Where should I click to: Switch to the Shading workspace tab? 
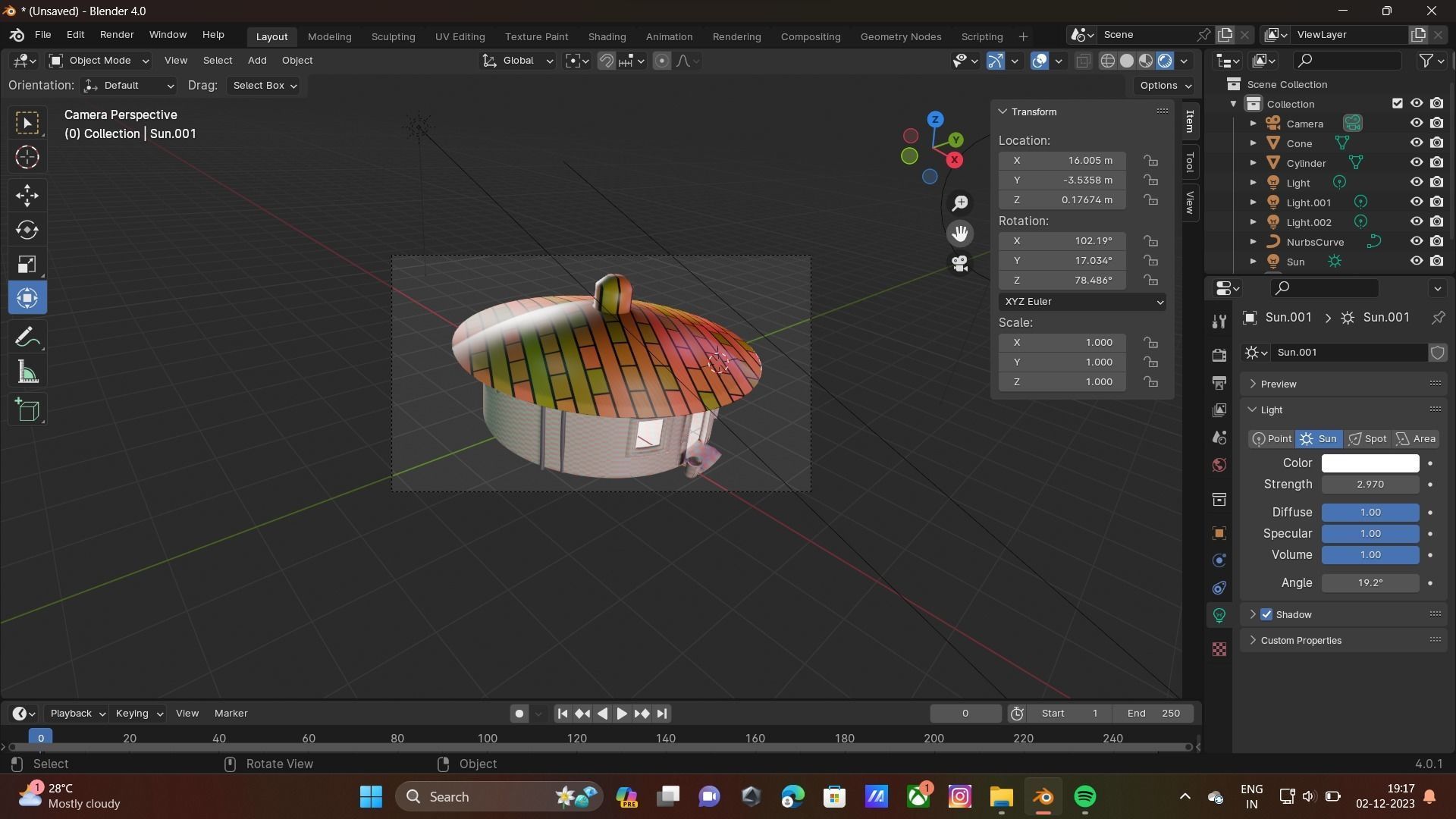pyautogui.click(x=607, y=36)
